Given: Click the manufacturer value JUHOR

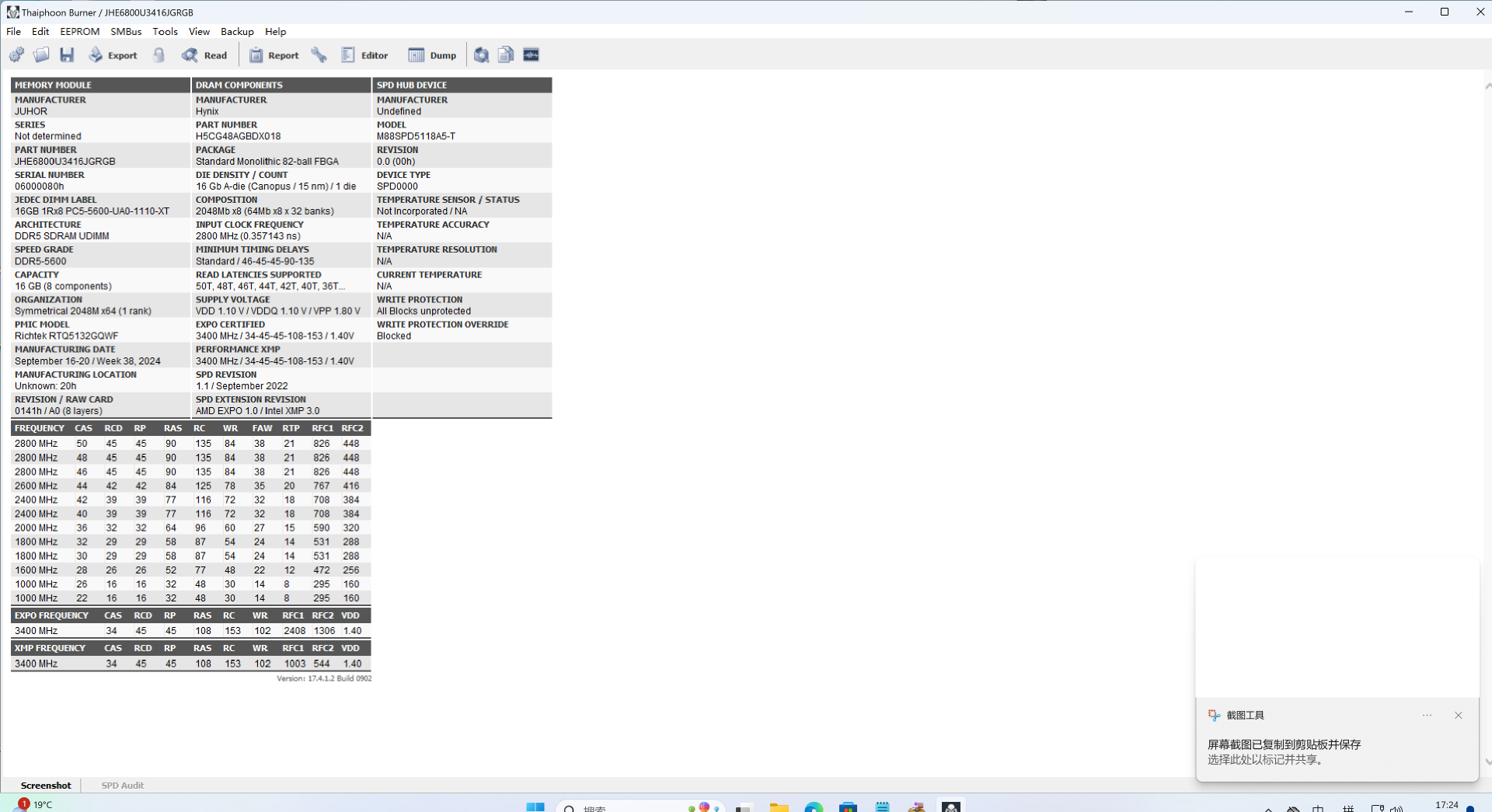Looking at the screenshot, I should pos(31,112).
